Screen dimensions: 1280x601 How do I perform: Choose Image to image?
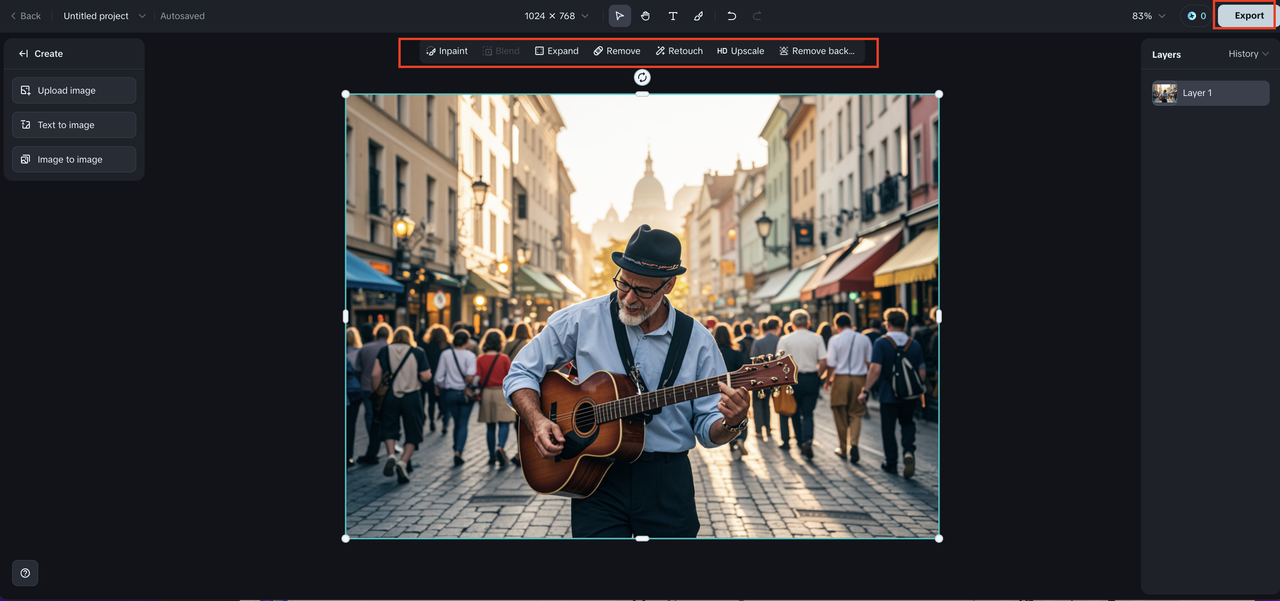click(74, 159)
